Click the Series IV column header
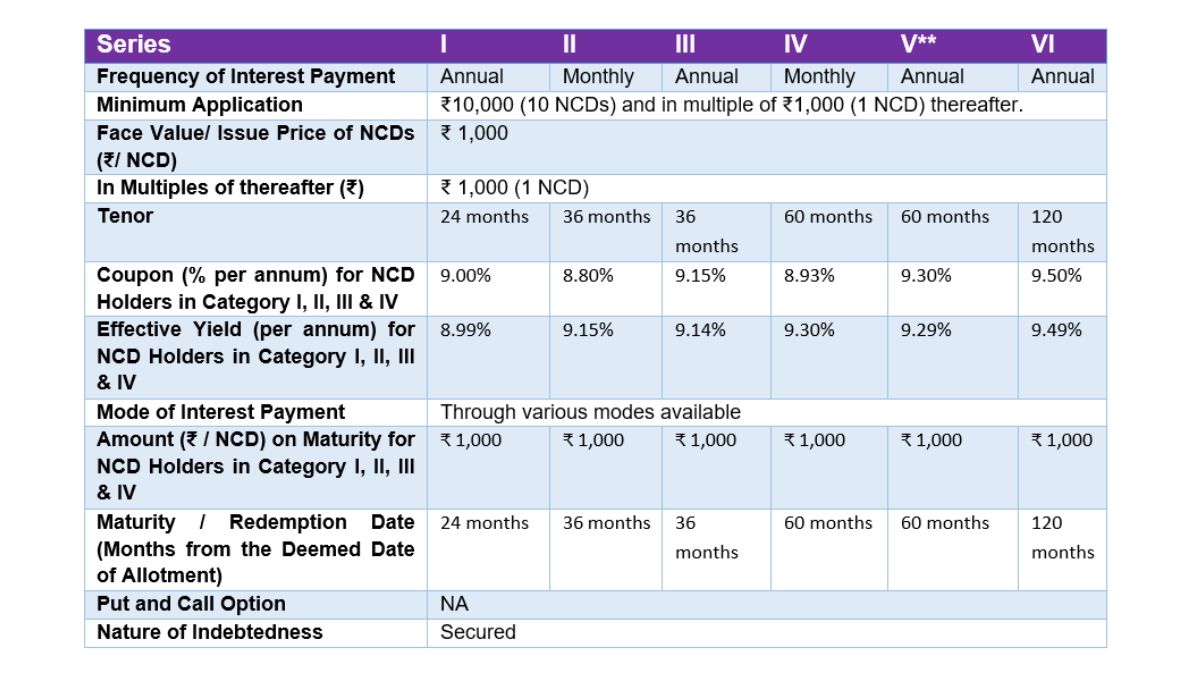The height and width of the screenshot is (675, 1200). coord(795,45)
